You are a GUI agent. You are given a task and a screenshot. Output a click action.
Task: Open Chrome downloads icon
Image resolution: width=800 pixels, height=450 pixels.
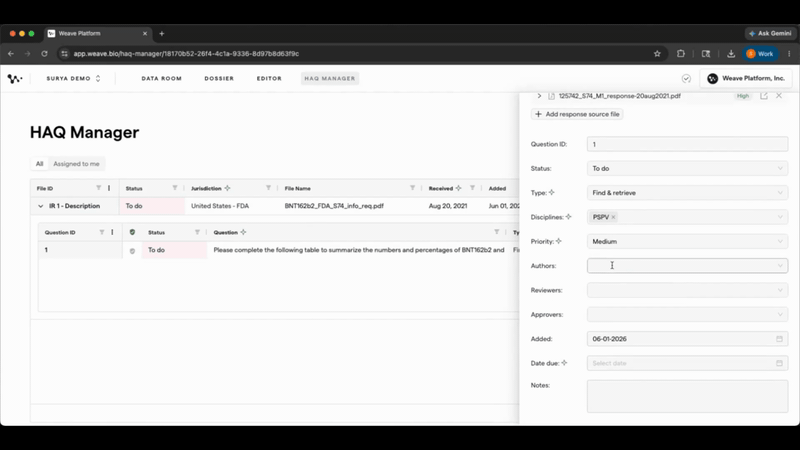731,54
